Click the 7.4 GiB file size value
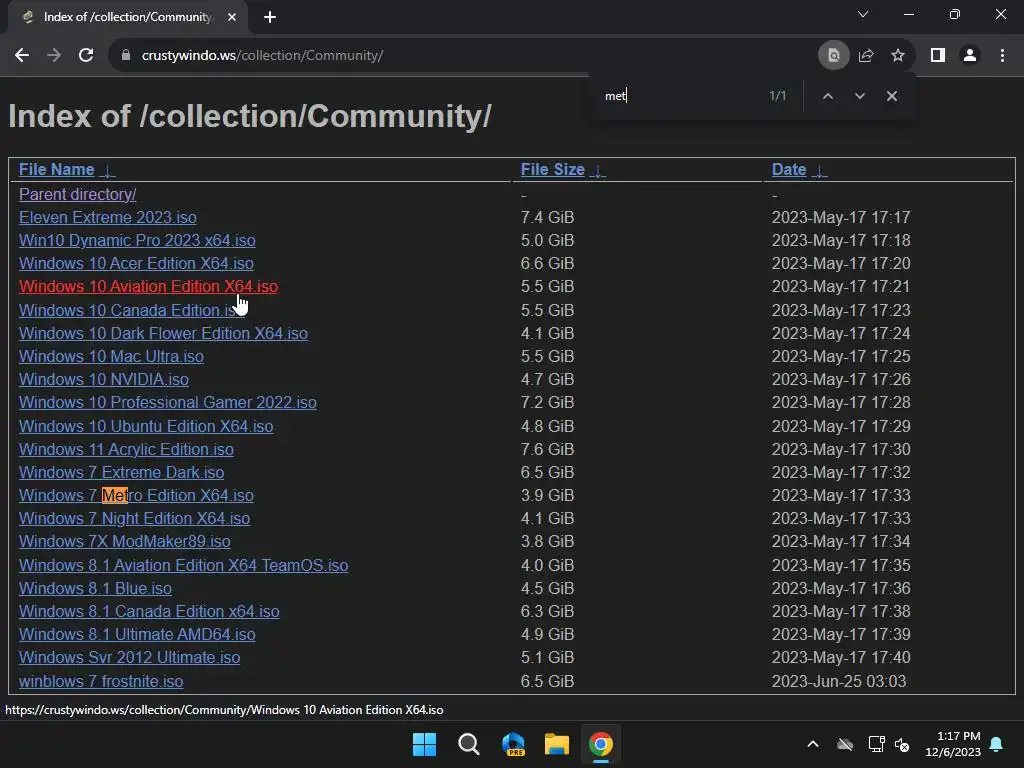 point(547,217)
